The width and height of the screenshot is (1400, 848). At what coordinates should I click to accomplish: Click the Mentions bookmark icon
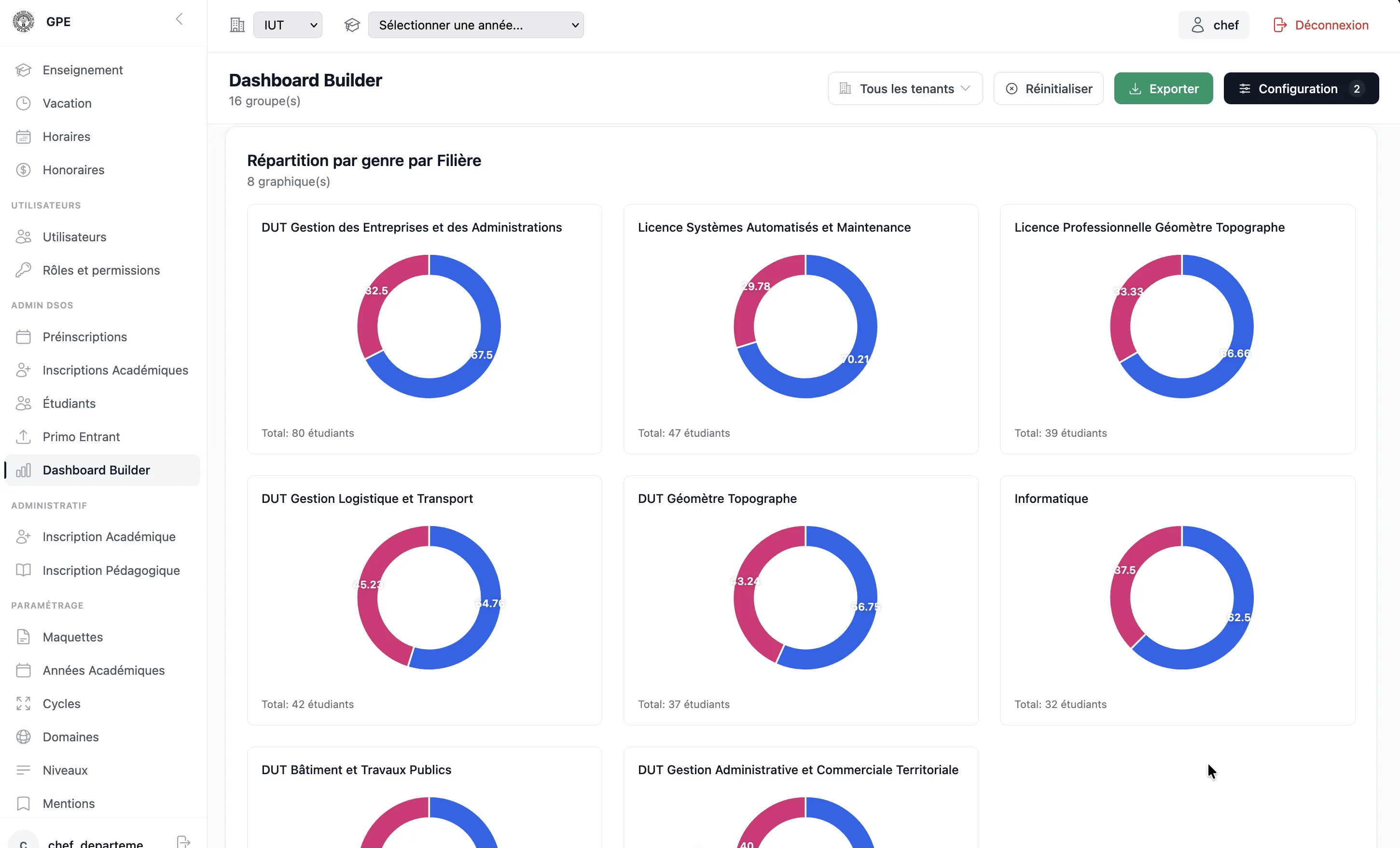(x=23, y=804)
